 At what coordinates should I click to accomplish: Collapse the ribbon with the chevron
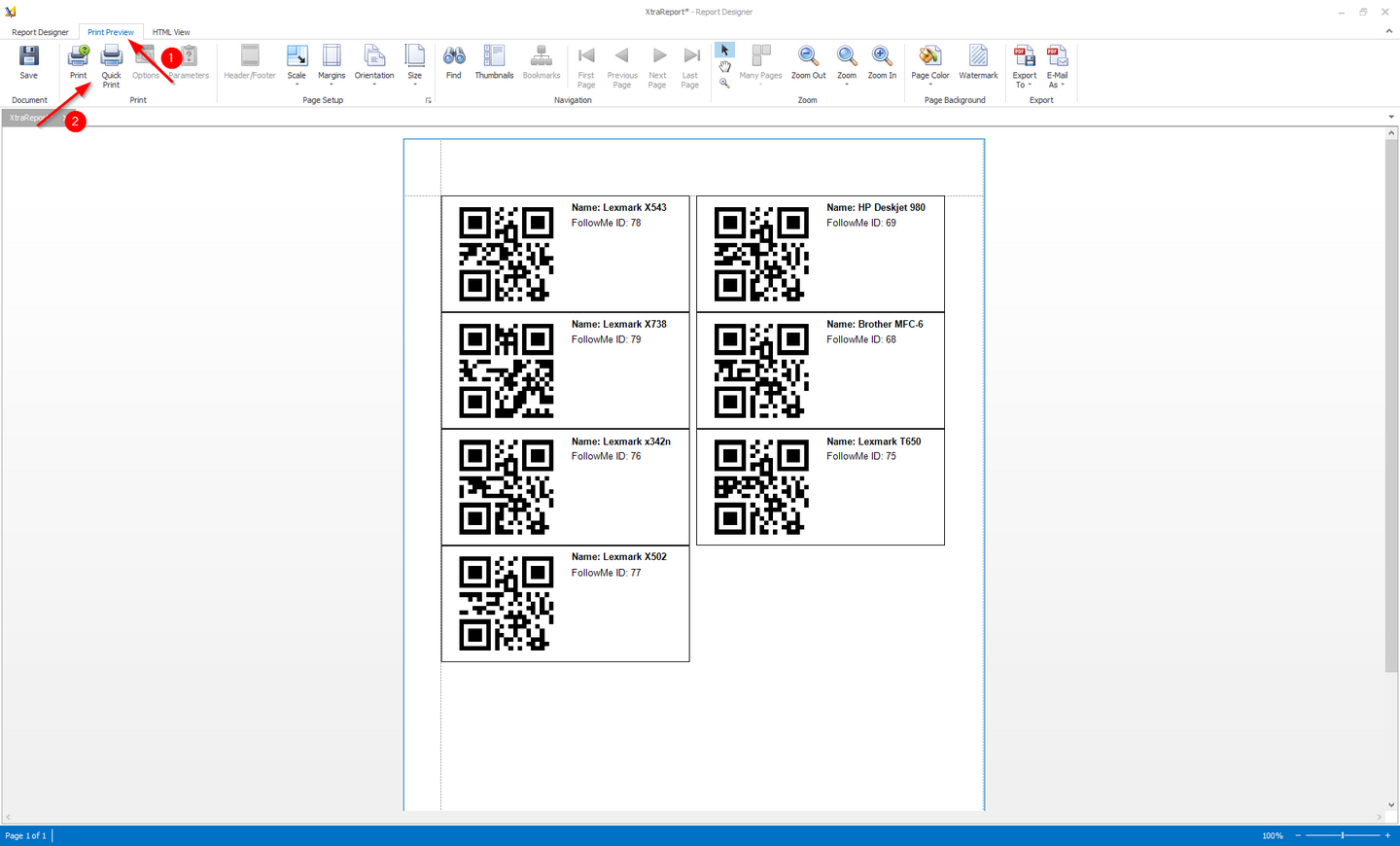point(1388,31)
